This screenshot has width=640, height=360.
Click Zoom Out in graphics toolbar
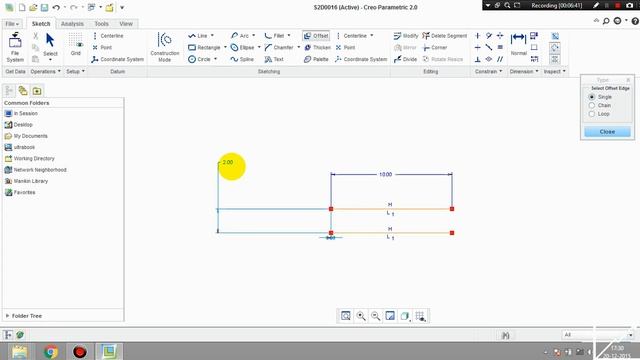pos(376,316)
